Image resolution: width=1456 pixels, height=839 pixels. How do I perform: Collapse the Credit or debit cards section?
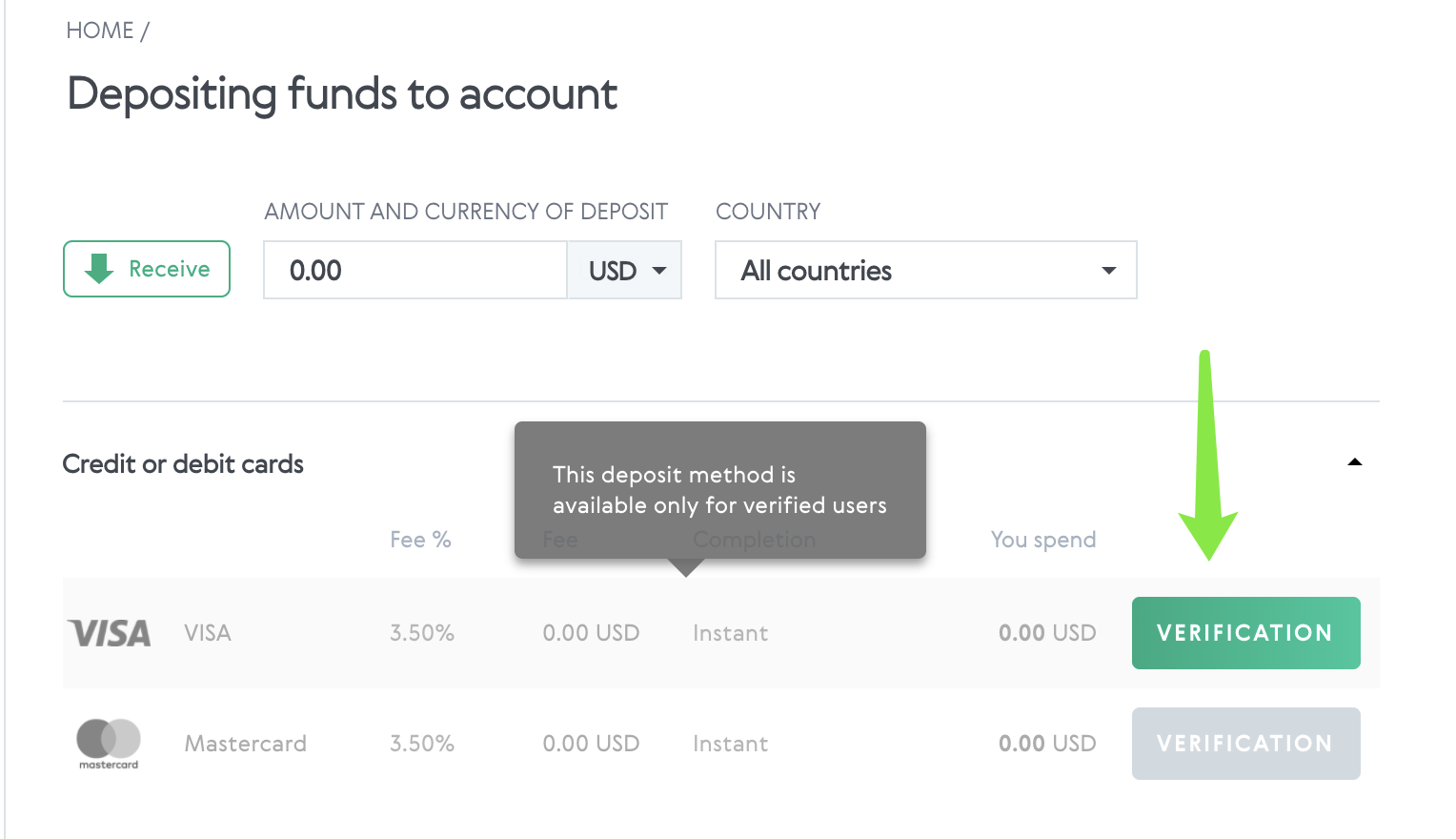[1354, 462]
